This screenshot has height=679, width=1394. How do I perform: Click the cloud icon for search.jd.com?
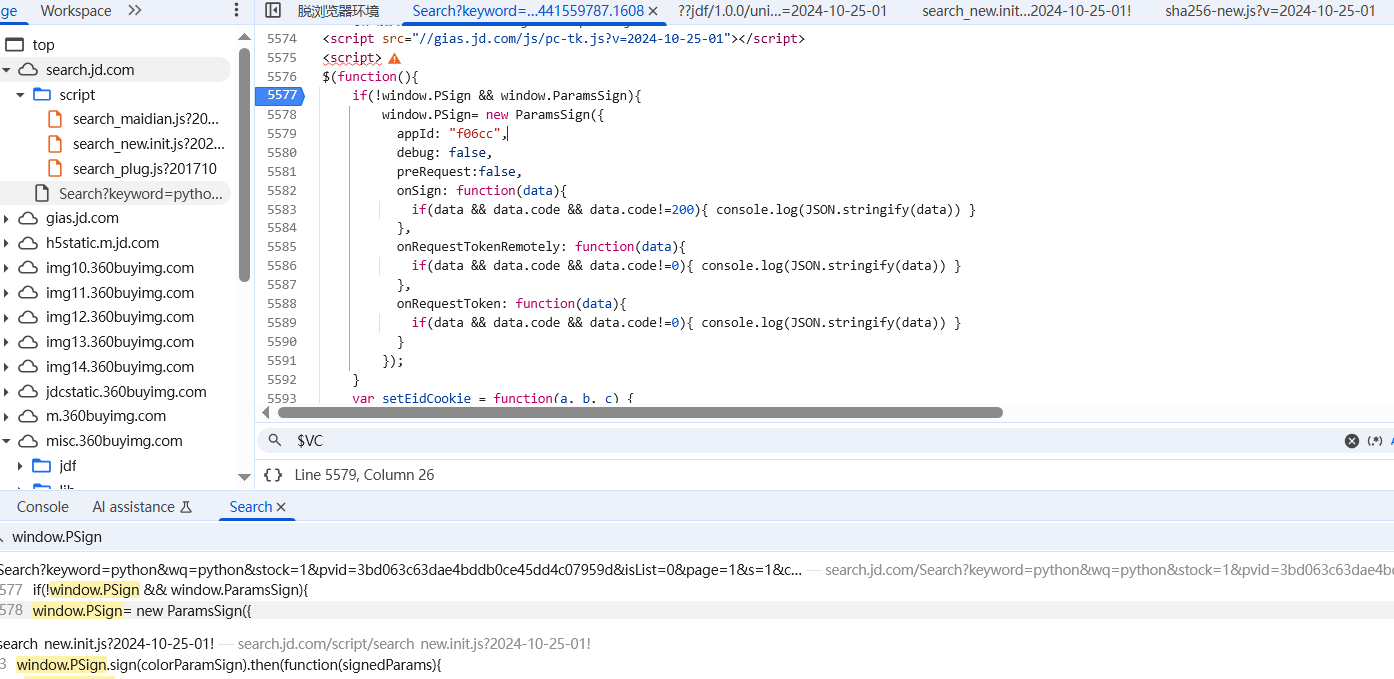(x=28, y=70)
